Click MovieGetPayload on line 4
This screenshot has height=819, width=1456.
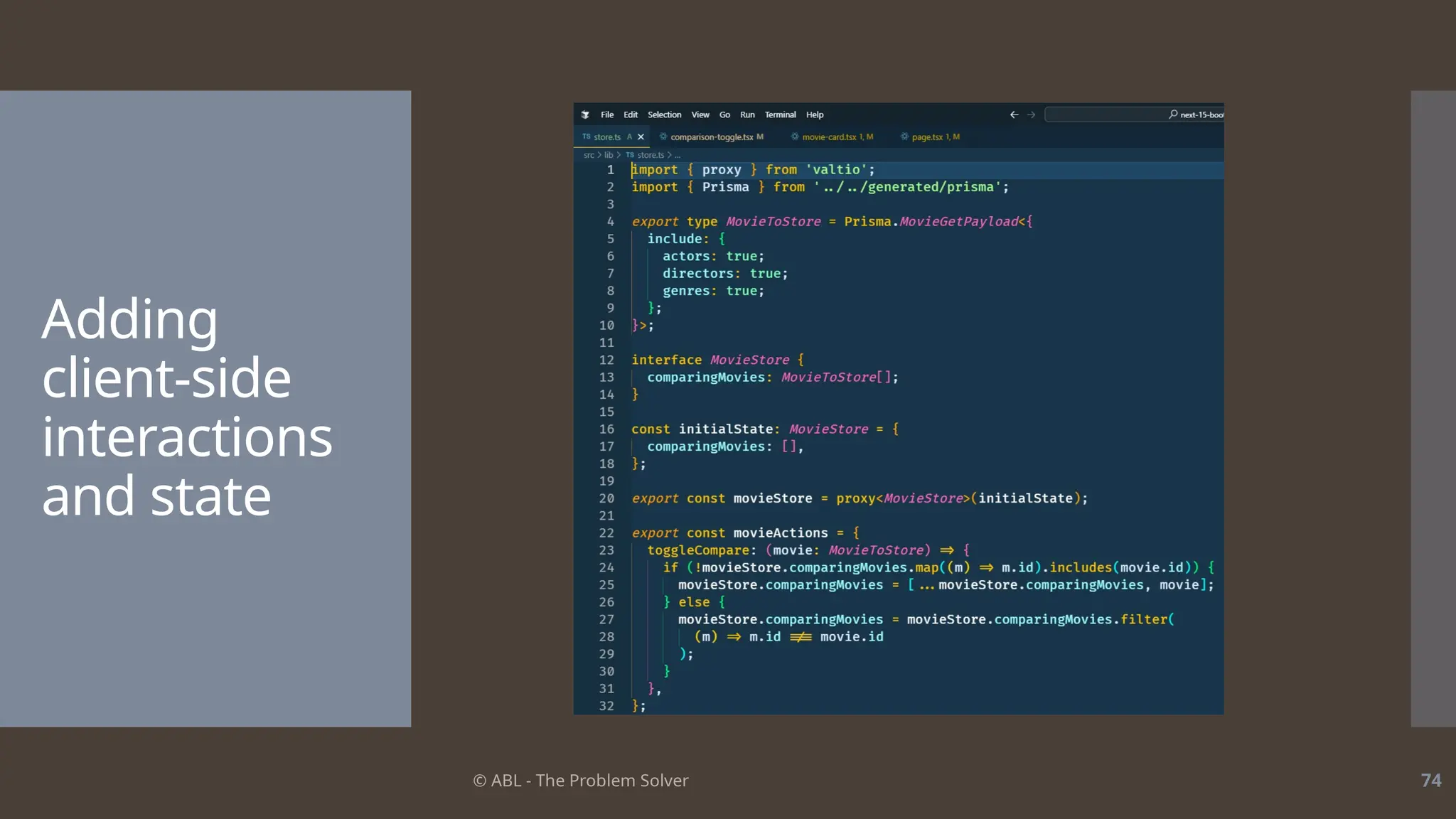coord(958,222)
